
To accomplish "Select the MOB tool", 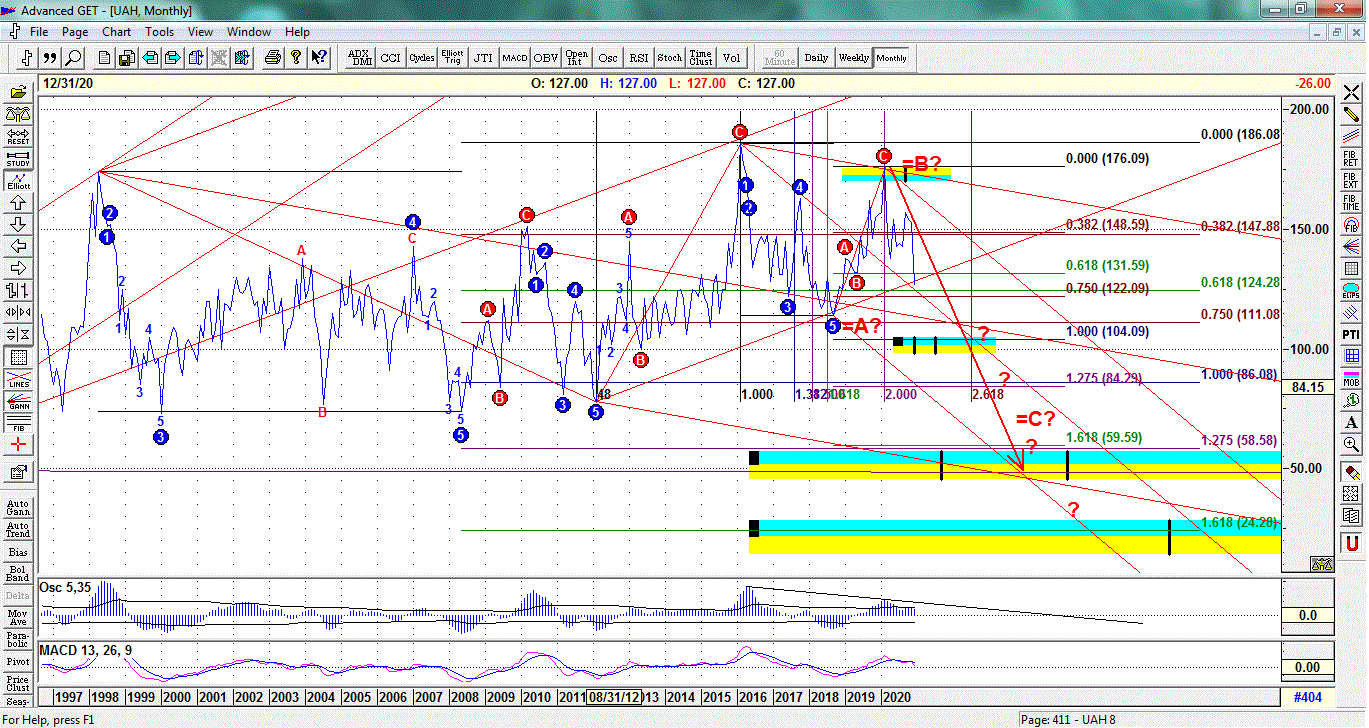I will (1351, 379).
